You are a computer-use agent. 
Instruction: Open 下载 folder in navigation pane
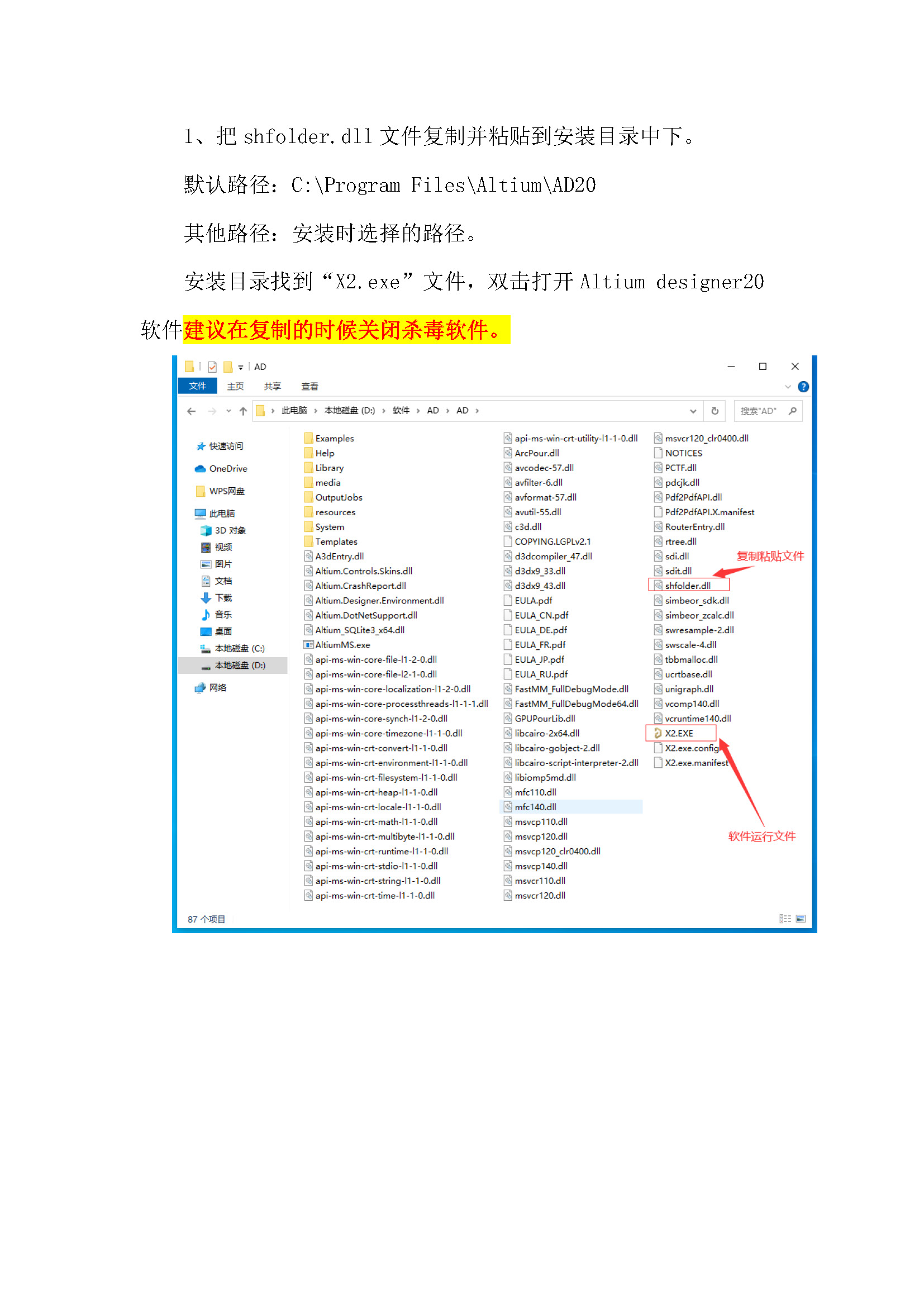pyautogui.click(x=216, y=598)
